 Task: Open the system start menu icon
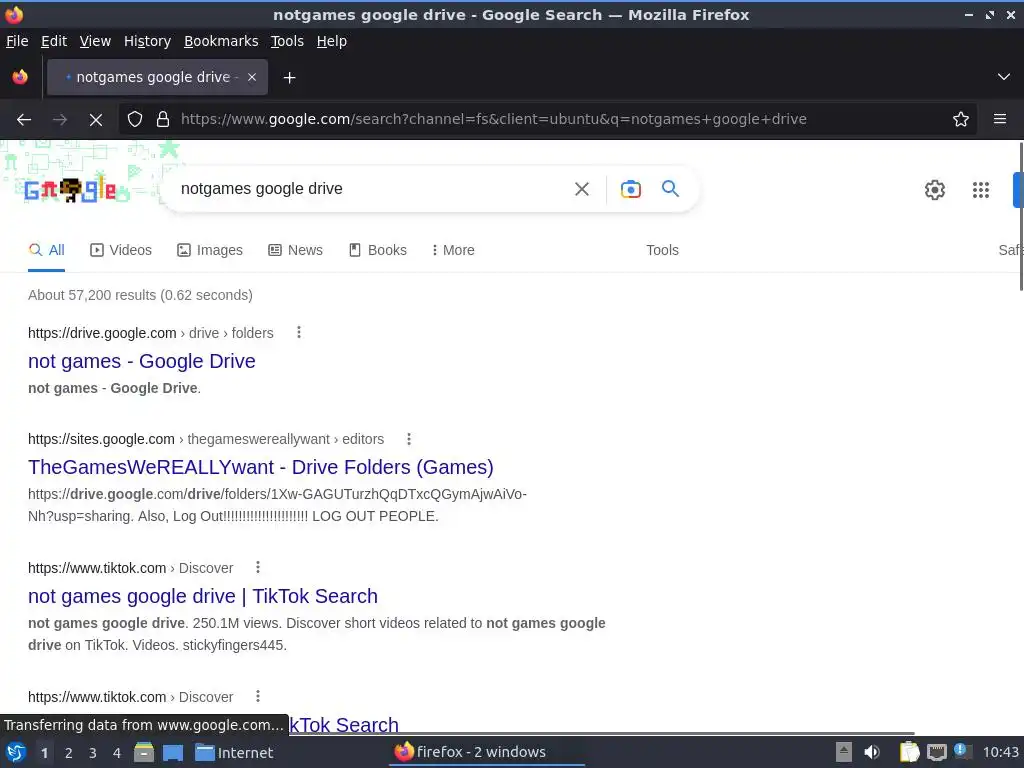click(16, 753)
